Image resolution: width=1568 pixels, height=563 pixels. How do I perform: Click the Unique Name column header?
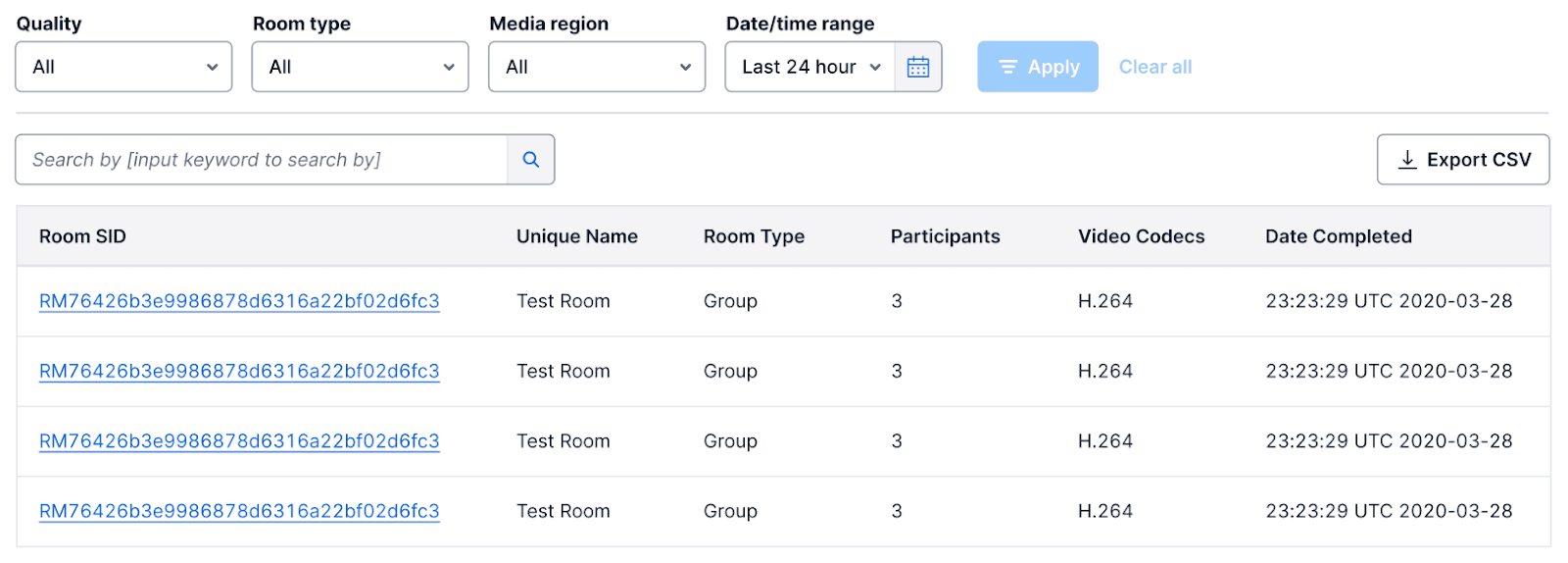coord(576,236)
